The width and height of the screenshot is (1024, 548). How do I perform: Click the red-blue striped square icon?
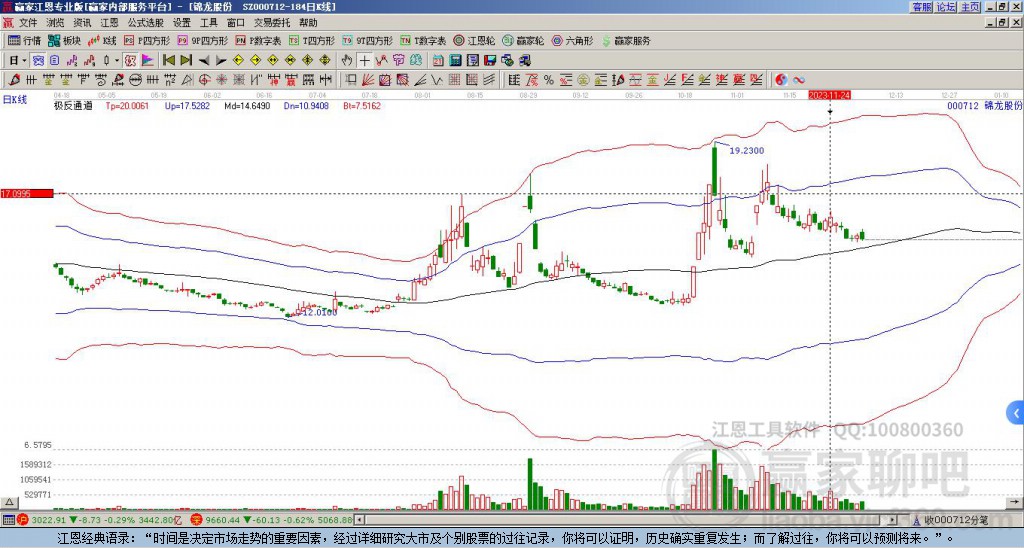click(x=402, y=80)
